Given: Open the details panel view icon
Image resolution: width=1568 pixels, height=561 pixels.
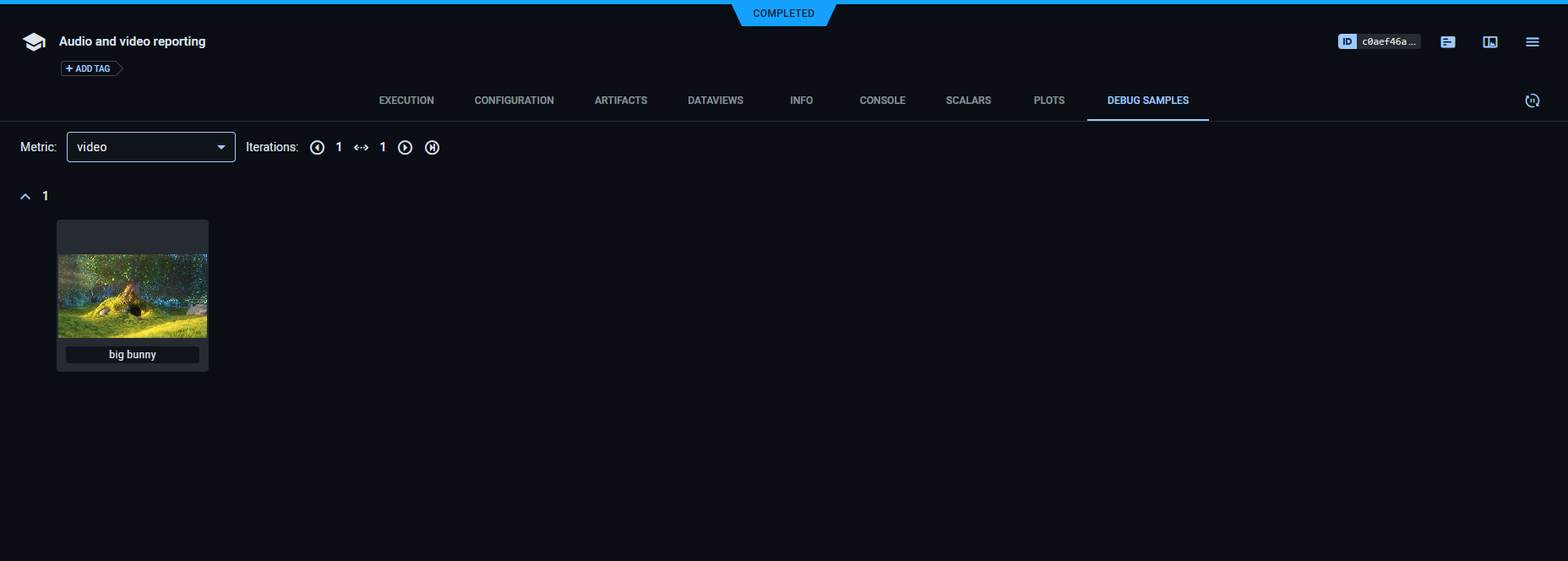Looking at the screenshot, I should tap(1489, 42).
